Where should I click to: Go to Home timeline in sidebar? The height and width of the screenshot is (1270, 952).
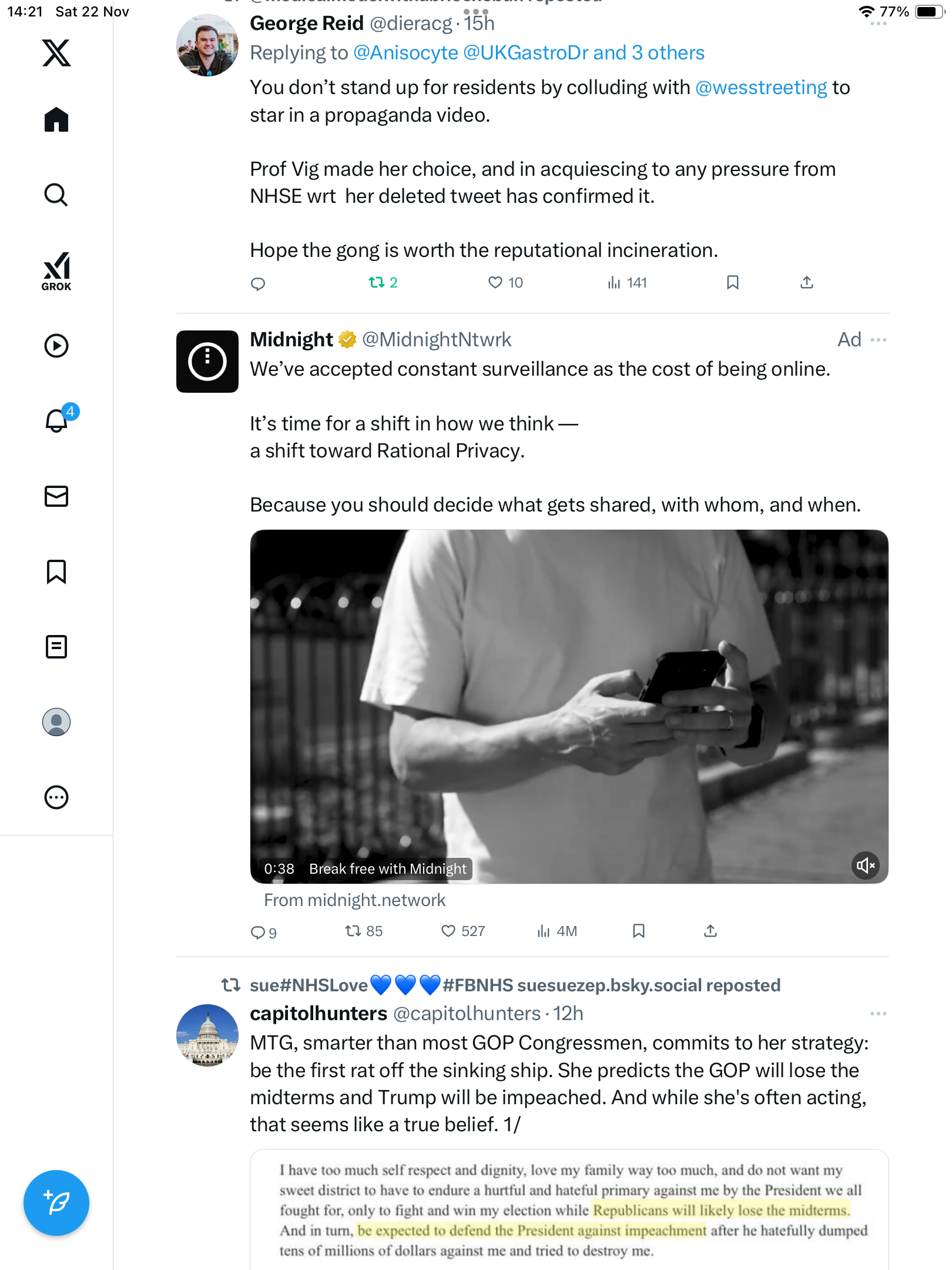click(x=56, y=120)
